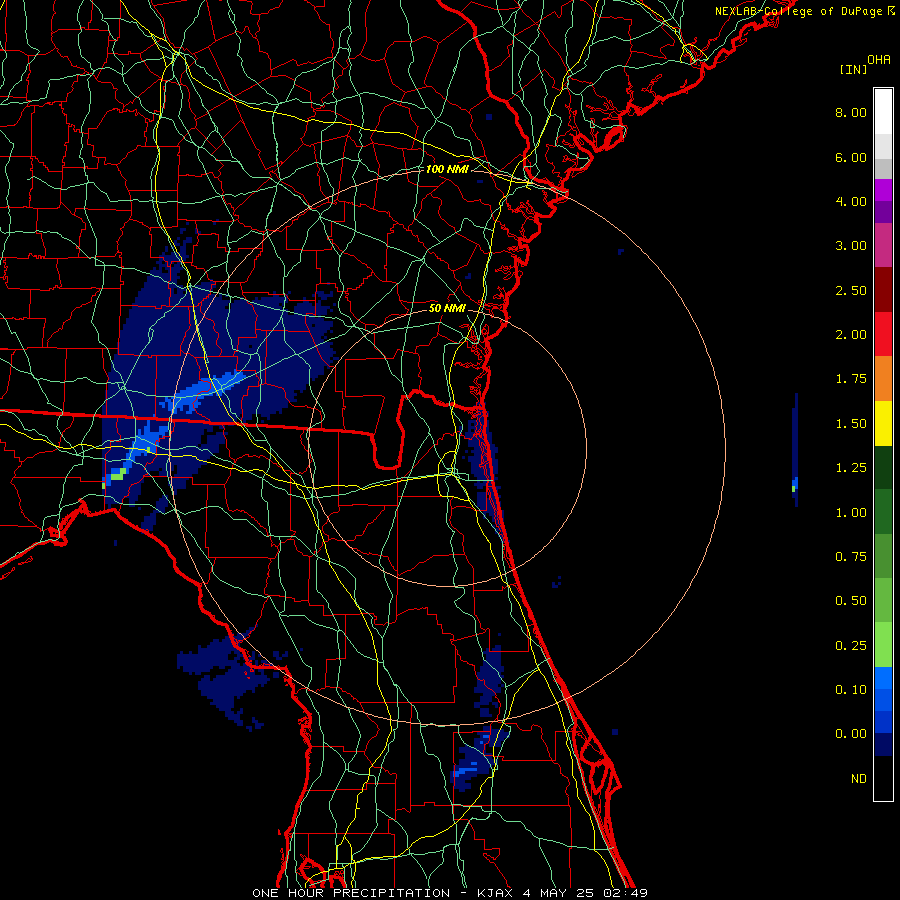
Task: Click the KJAX station identifier in the caption
Action: click(496, 893)
